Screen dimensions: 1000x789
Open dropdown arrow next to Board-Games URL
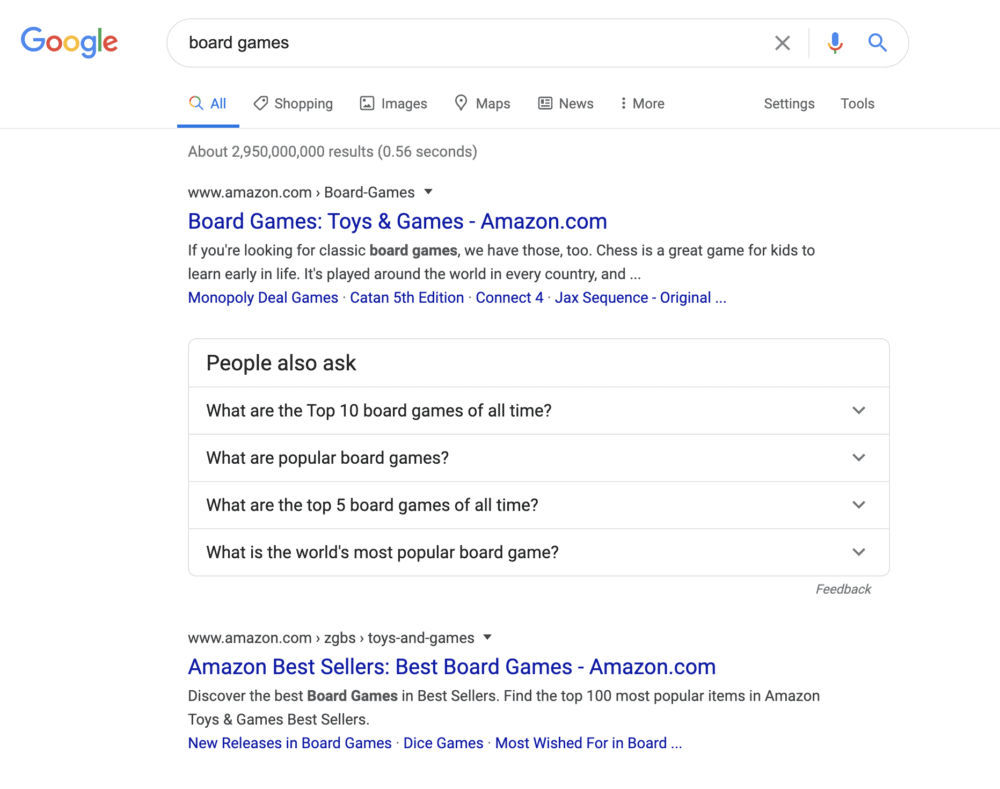[x=429, y=192]
